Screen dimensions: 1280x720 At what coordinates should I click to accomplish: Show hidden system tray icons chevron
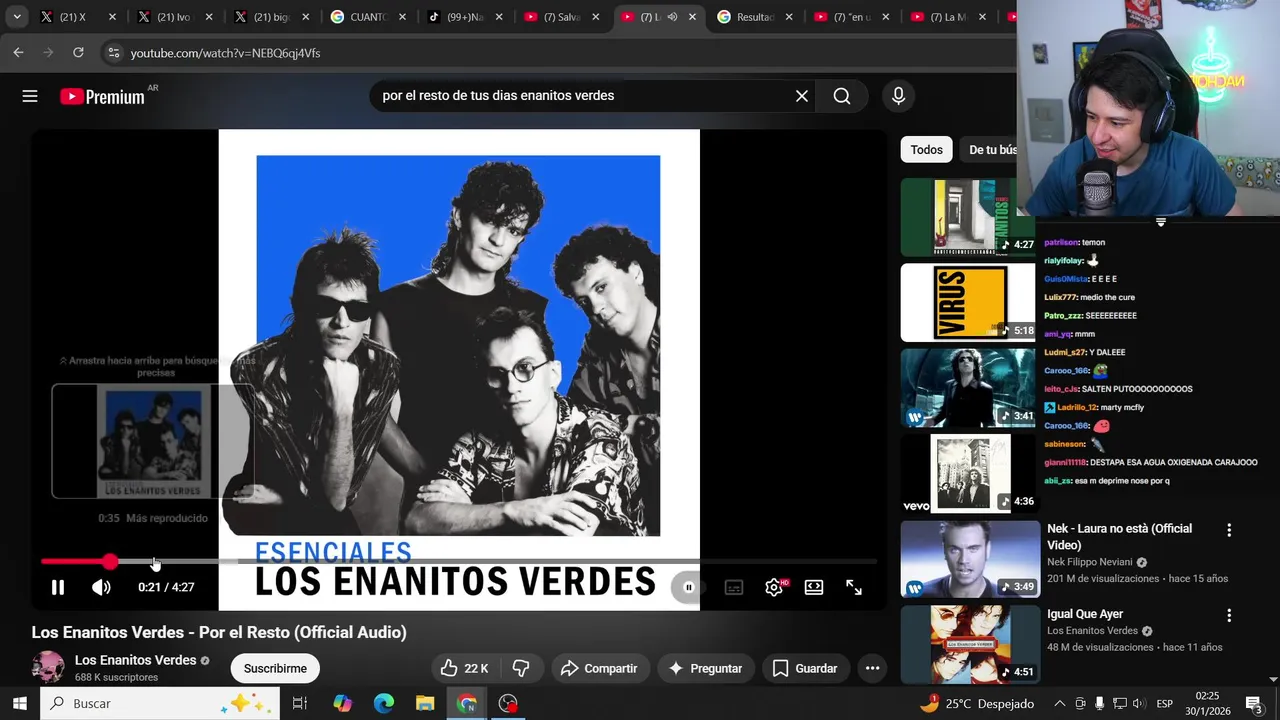1059,703
